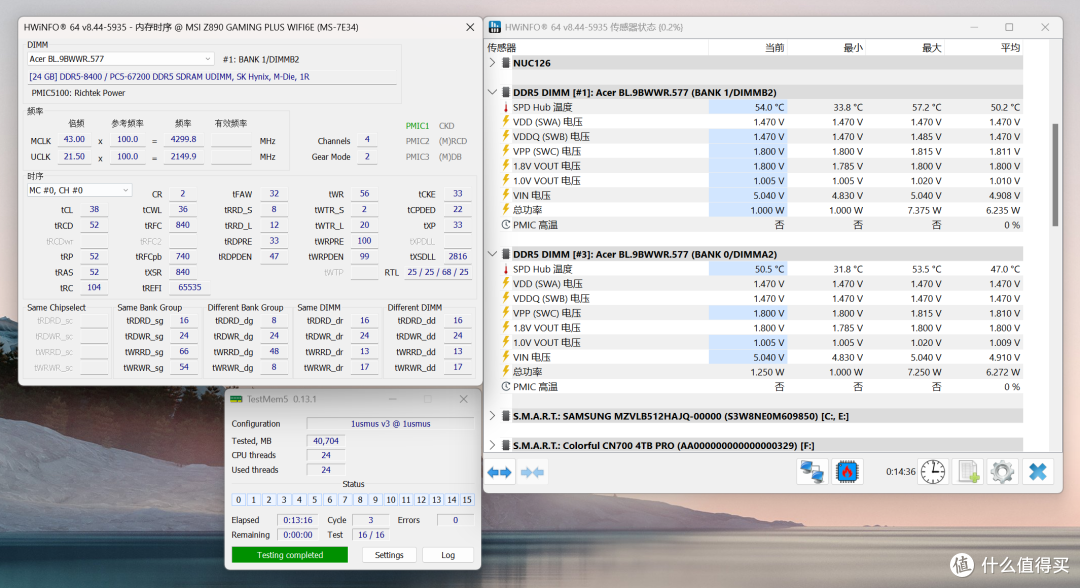Select the 总功率 row of DIMM #3

pos(754,372)
